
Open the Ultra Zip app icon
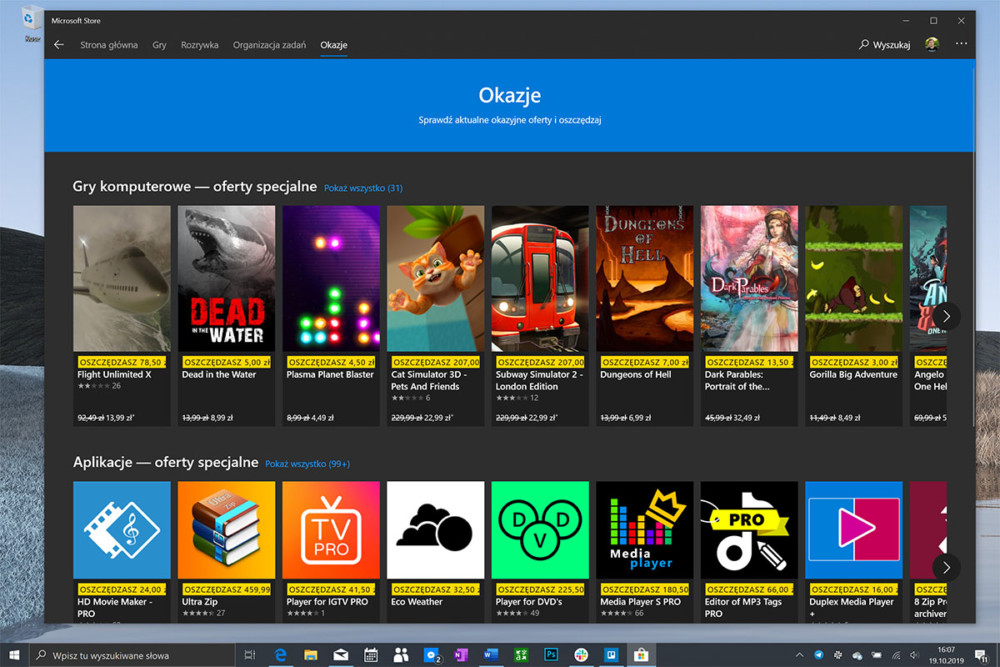pos(226,530)
